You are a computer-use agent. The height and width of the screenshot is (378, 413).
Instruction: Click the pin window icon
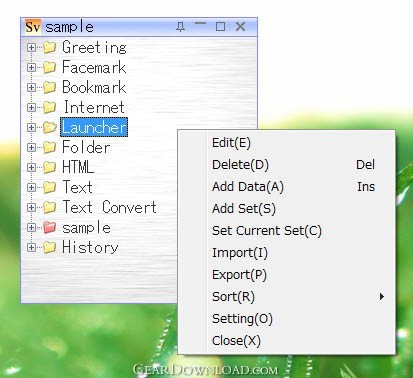[180, 27]
